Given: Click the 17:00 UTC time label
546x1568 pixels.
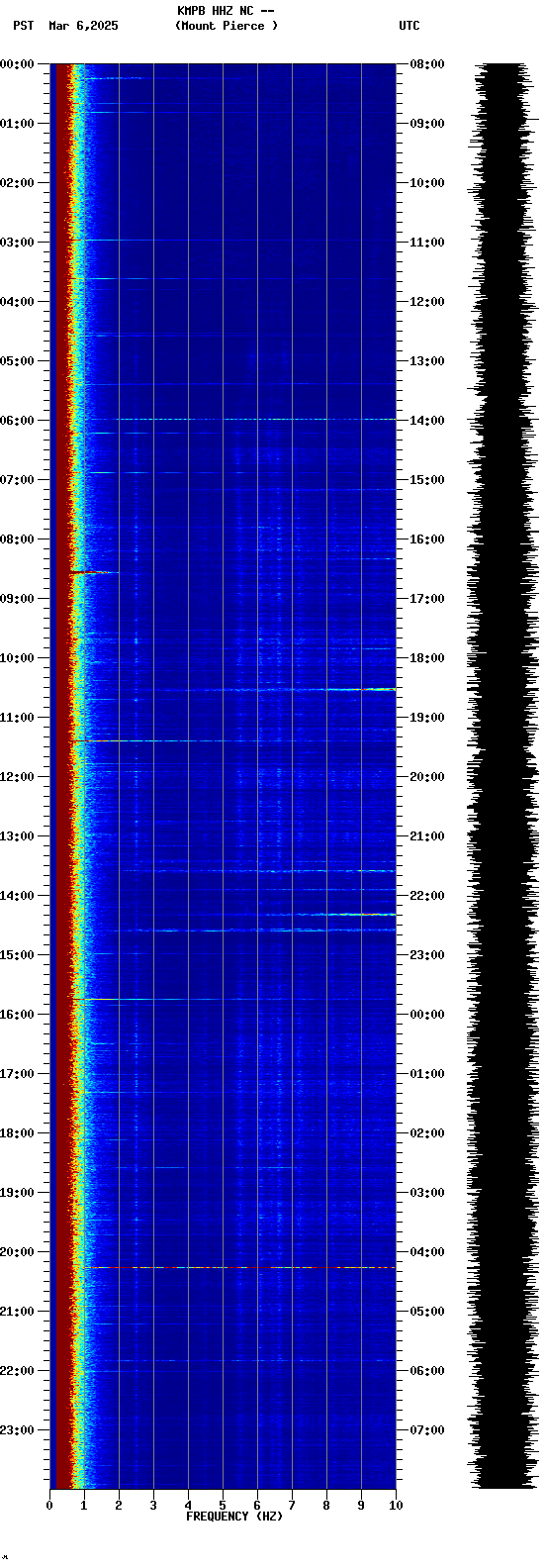Looking at the screenshot, I should [427, 599].
